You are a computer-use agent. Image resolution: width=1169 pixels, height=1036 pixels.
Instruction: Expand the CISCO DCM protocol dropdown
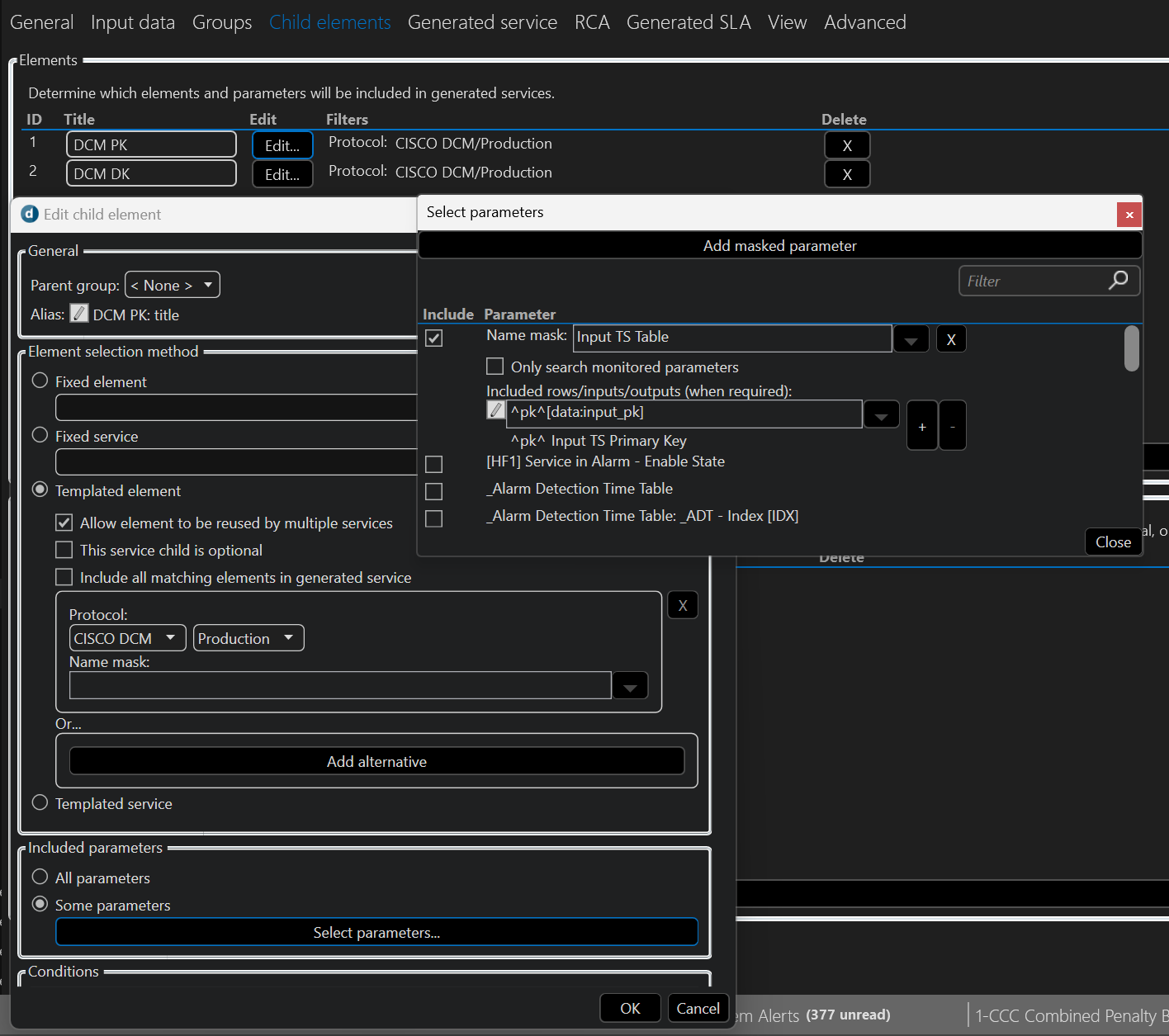pos(127,638)
